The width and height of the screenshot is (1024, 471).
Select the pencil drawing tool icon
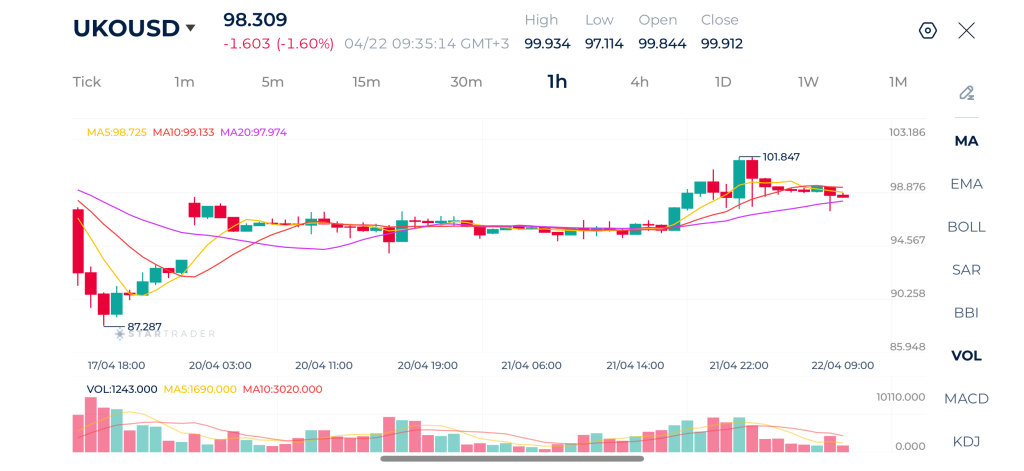pos(967,93)
